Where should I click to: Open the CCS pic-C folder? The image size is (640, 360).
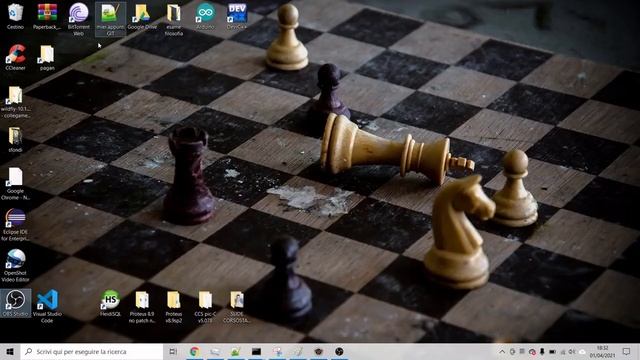coord(205,306)
